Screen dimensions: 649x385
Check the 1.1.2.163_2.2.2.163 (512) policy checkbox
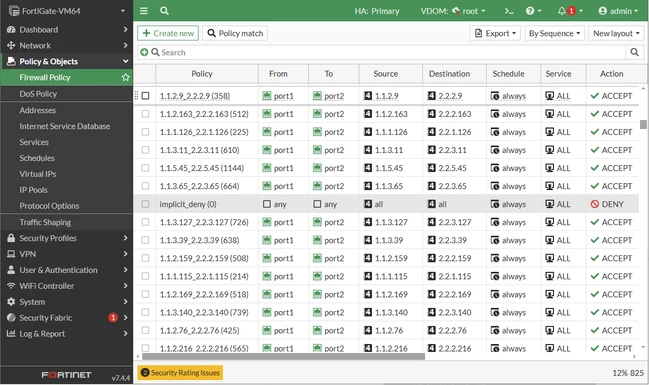(145, 114)
